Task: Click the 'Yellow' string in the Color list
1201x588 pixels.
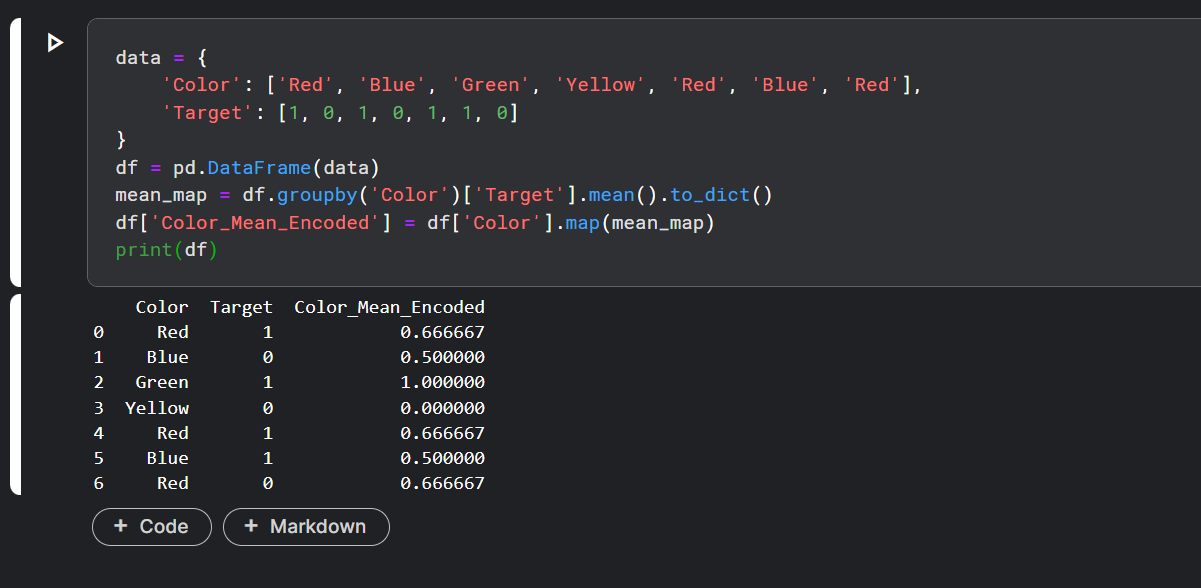Action: pyautogui.click(x=600, y=85)
